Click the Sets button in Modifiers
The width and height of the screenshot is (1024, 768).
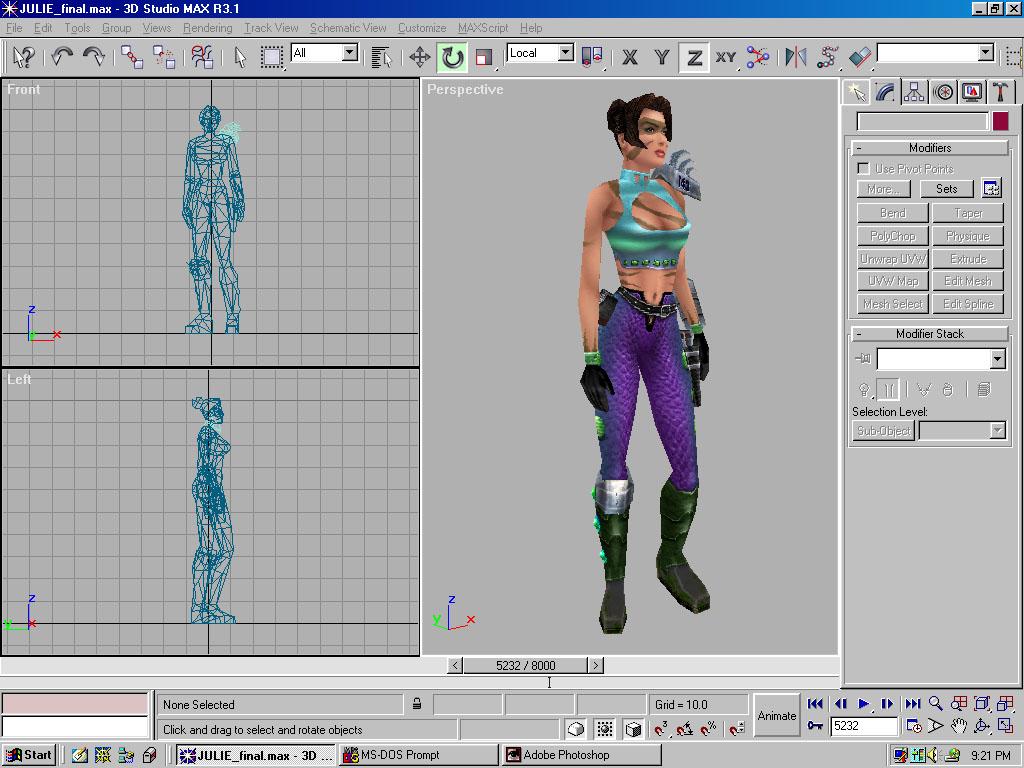coord(946,189)
